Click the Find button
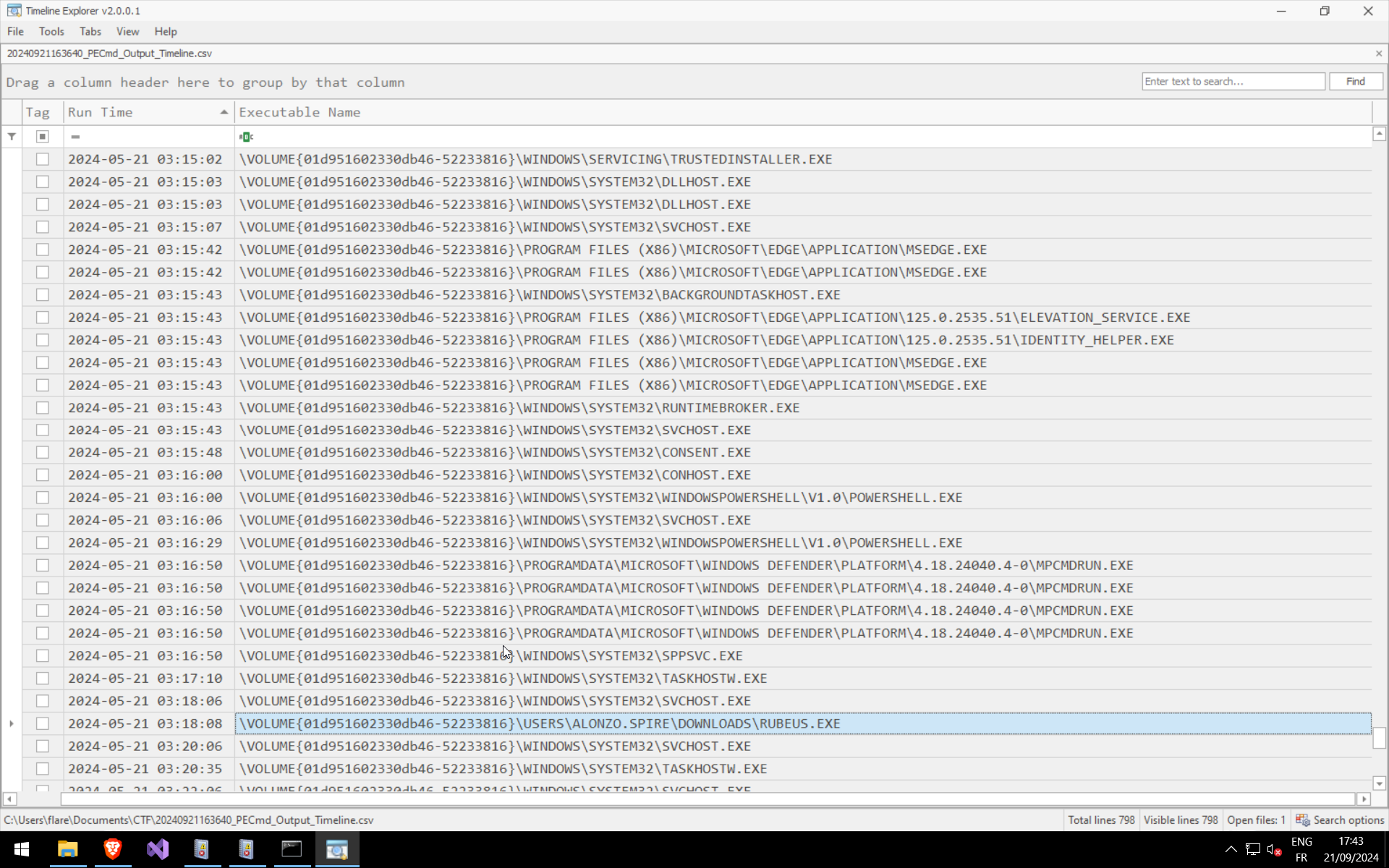Viewport: 1389px width, 868px height. 1356,81
